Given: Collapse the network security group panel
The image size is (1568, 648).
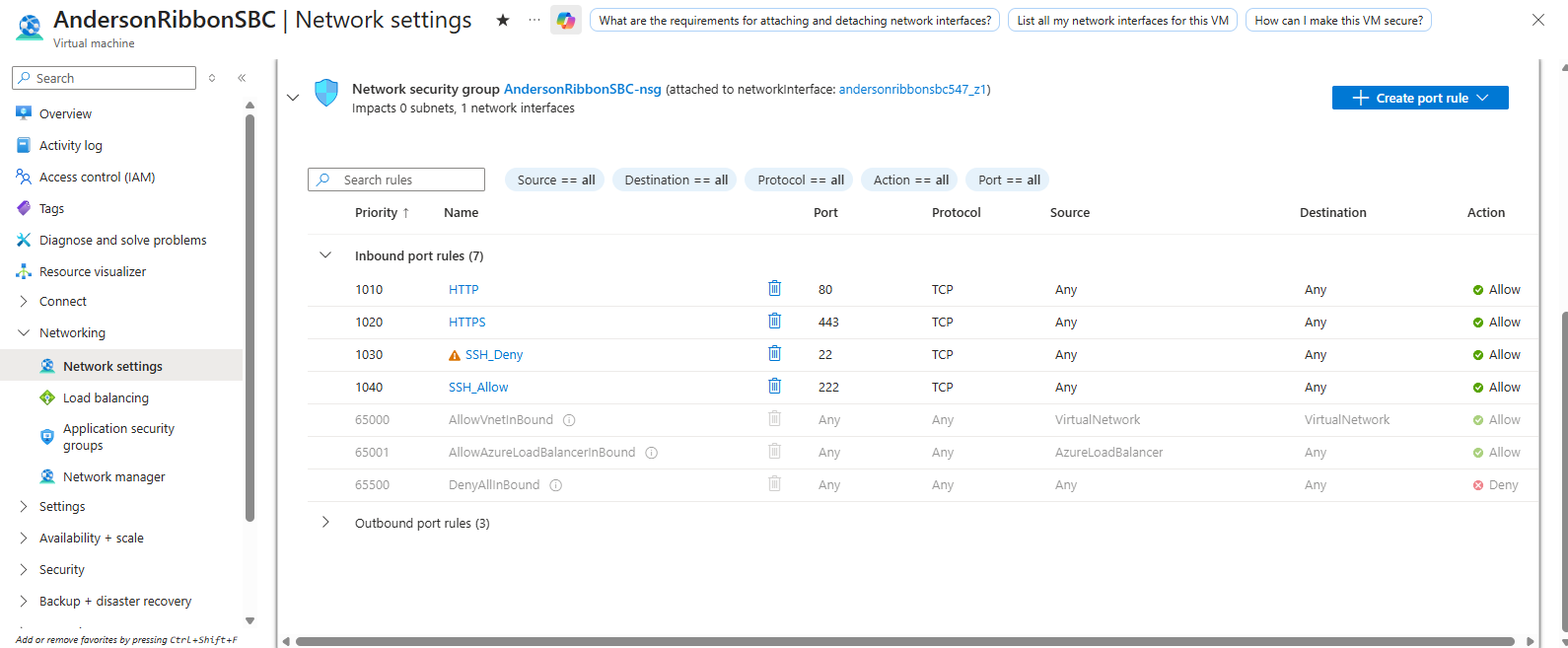Looking at the screenshot, I should point(293,98).
